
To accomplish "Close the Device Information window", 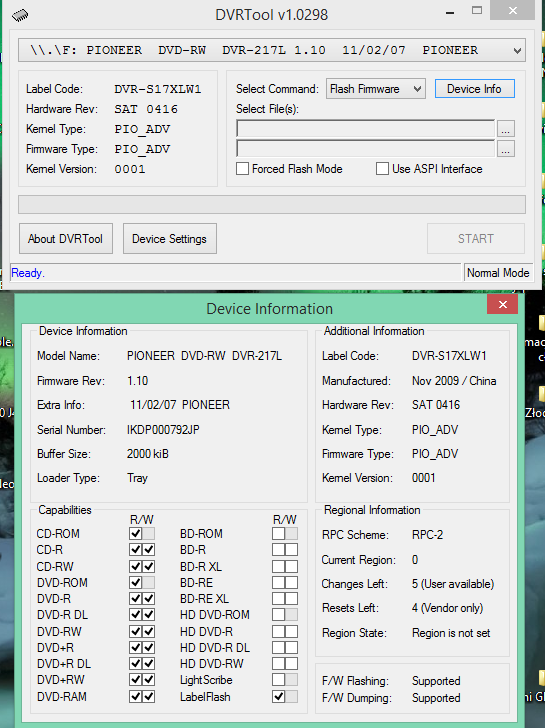I will (503, 305).
